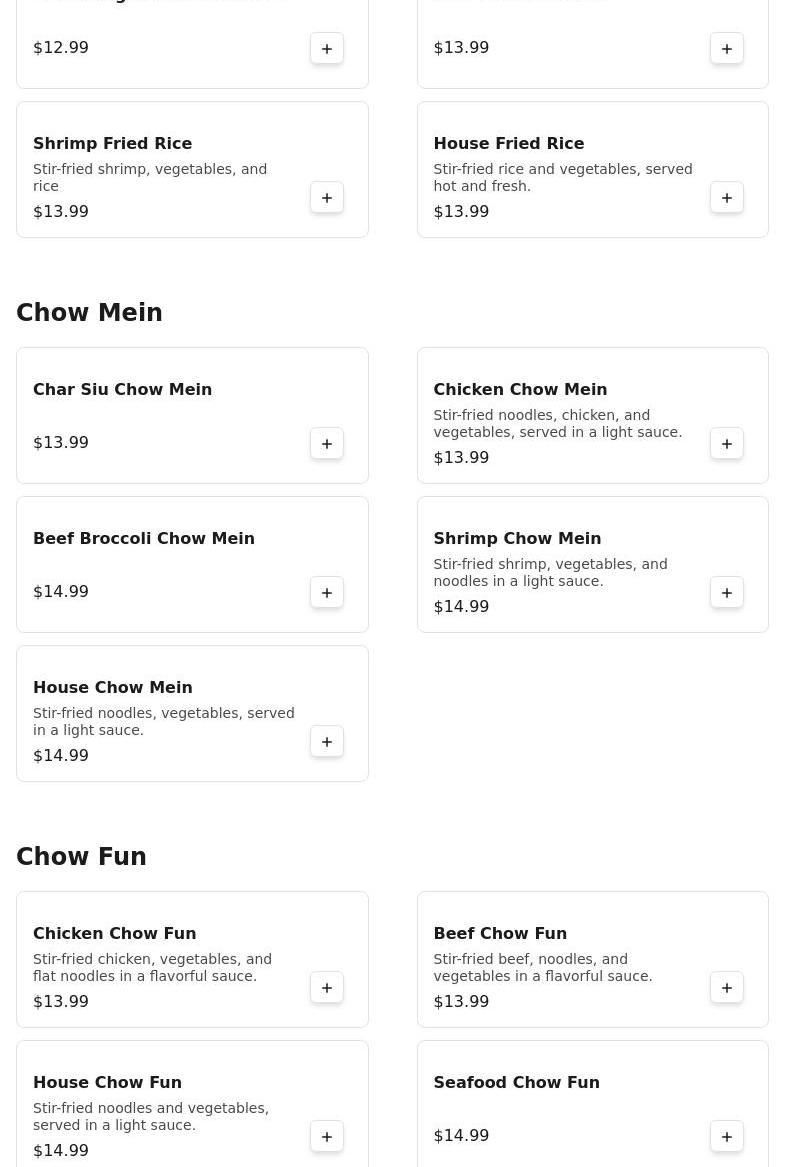Add House Fried Rice to order
Viewport: 785px width, 1167px height.
coord(727,198)
